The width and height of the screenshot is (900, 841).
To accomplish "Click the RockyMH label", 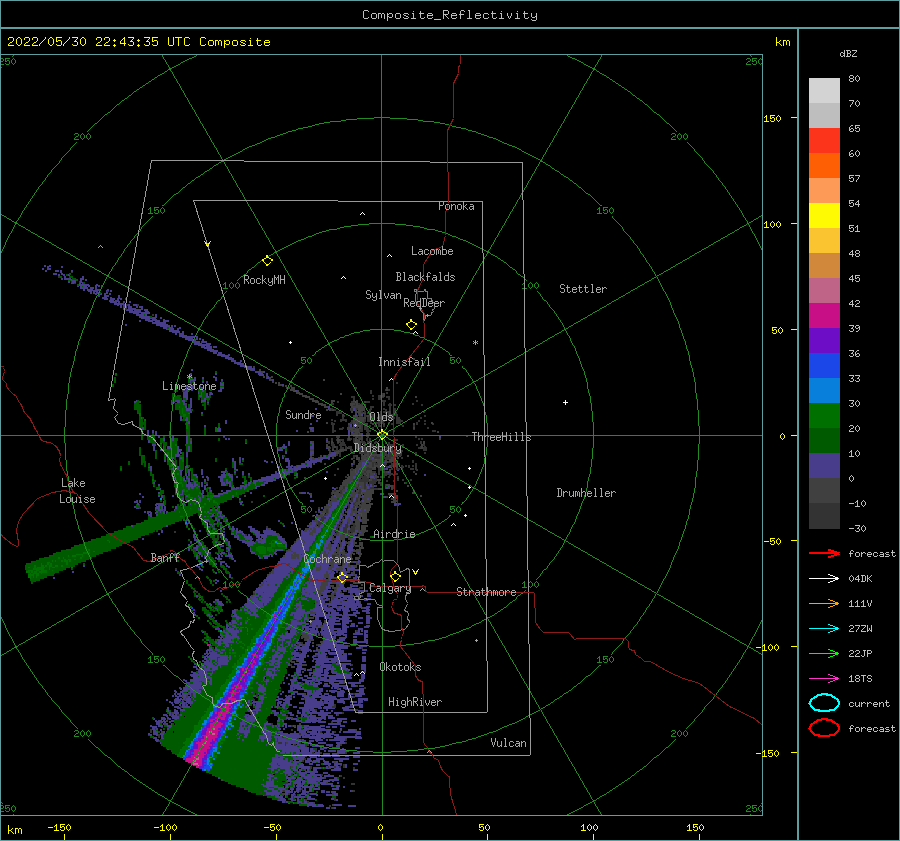I will [x=264, y=280].
